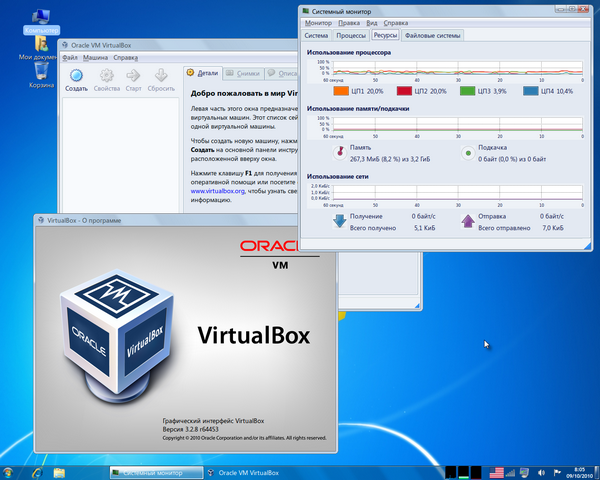Screen dimensions: 600x480
Task: Open the Правка menu in System Monitor
Action: pos(349,23)
